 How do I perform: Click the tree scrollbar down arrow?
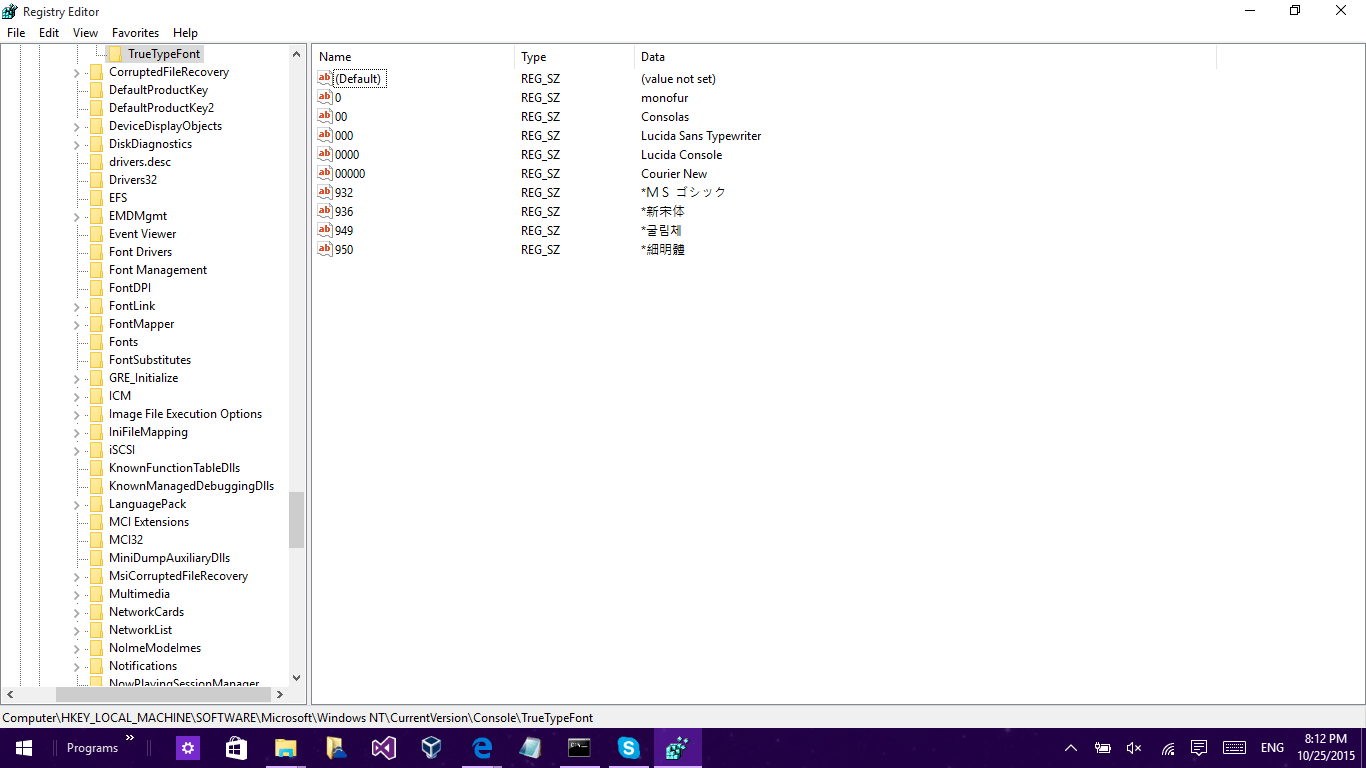click(296, 677)
